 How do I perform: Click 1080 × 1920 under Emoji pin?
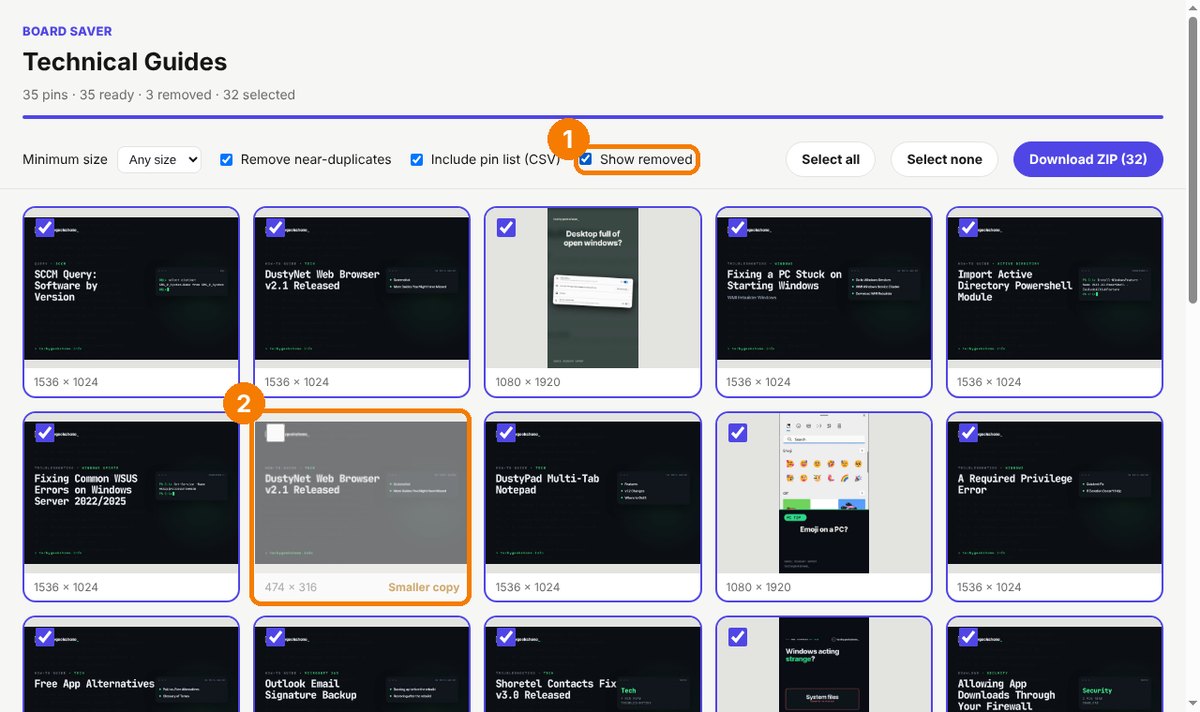(x=759, y=587)
